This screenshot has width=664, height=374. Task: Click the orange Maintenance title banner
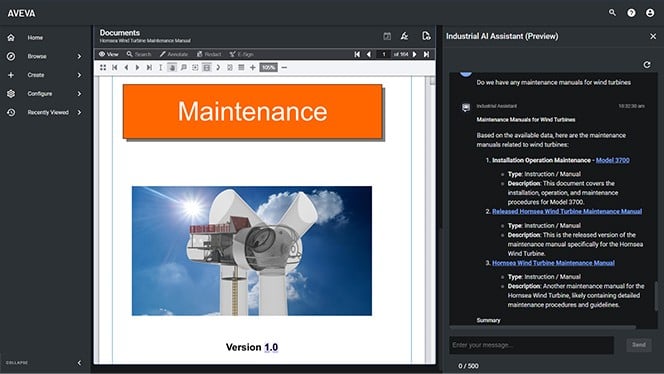coord(253,112)
